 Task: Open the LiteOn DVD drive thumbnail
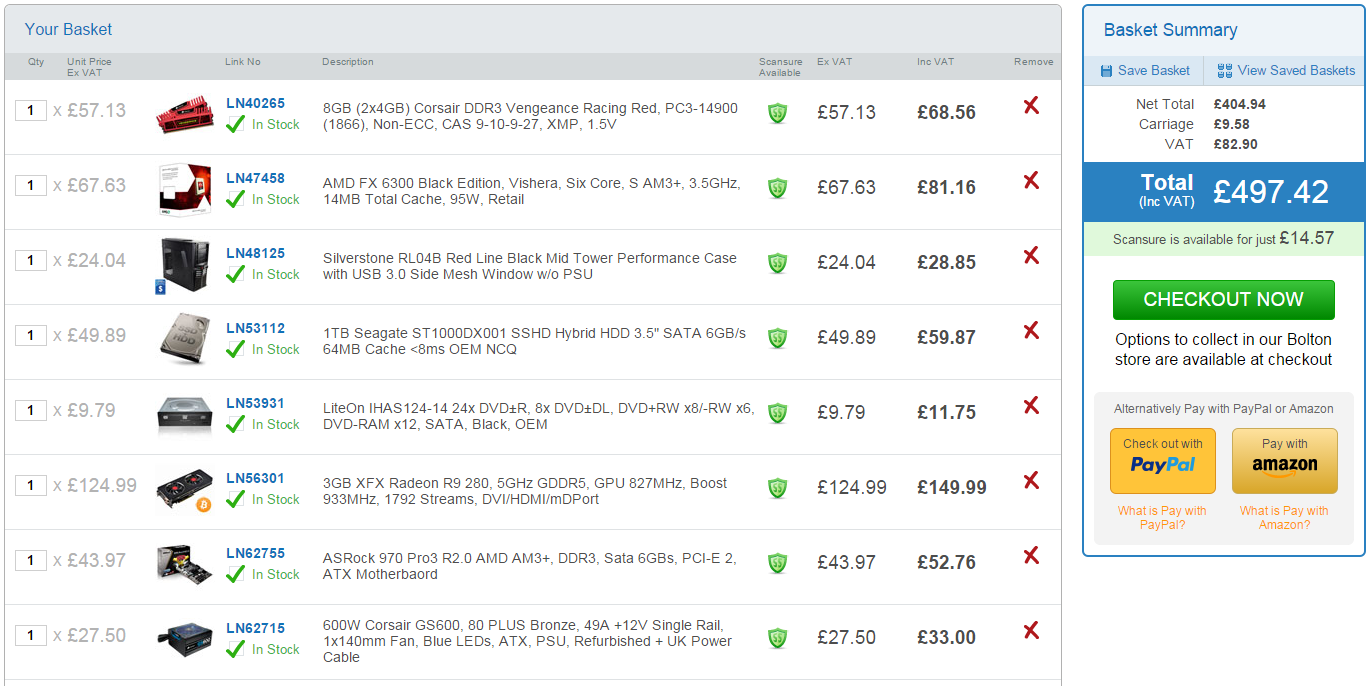click(x=185, y=414)
